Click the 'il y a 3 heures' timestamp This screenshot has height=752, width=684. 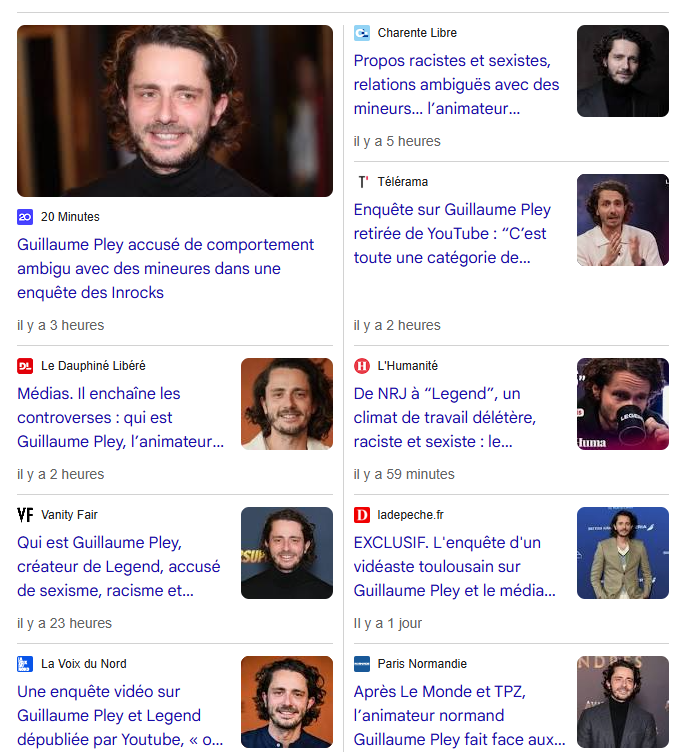pyautogui.click(x=60, y=326)
